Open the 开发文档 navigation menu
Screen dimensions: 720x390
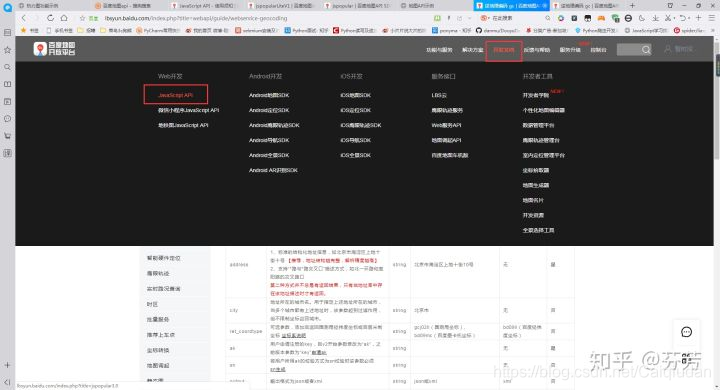point(504,50)
